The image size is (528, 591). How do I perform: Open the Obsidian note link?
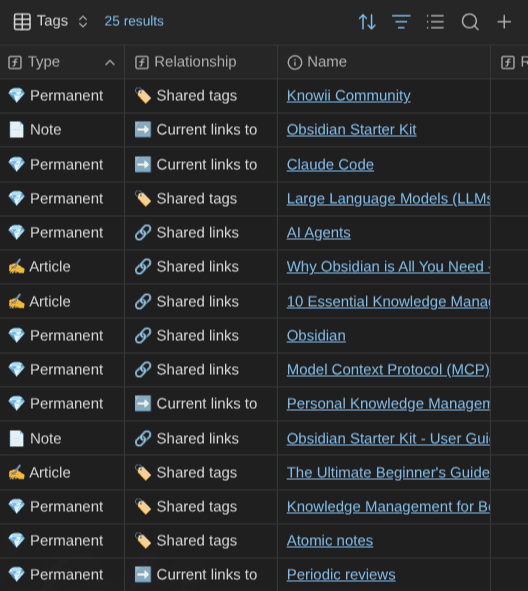(x=316, y=335)
